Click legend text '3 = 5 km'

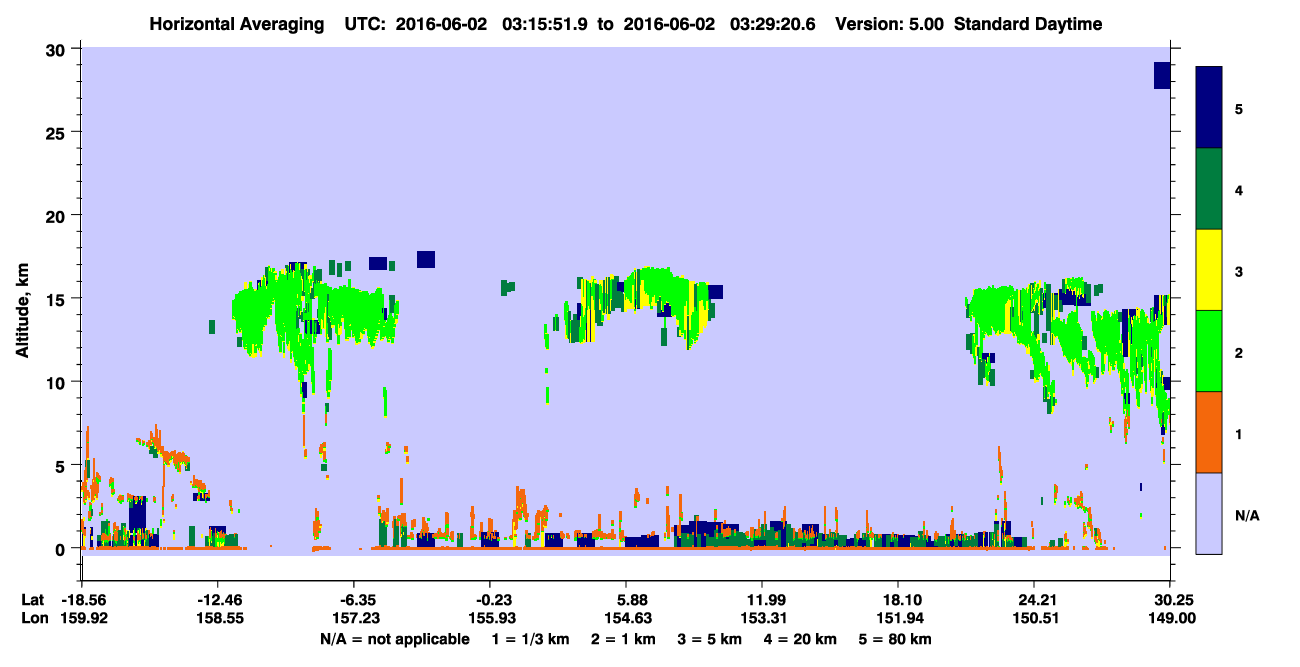[709, 638]
